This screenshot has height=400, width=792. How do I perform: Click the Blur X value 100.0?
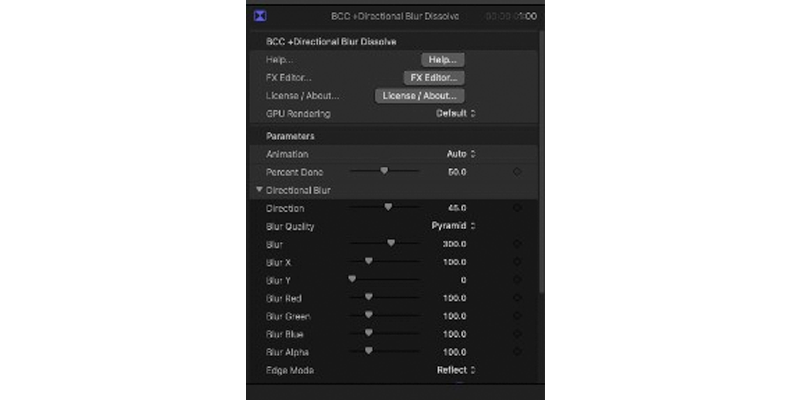click(455, 262)
